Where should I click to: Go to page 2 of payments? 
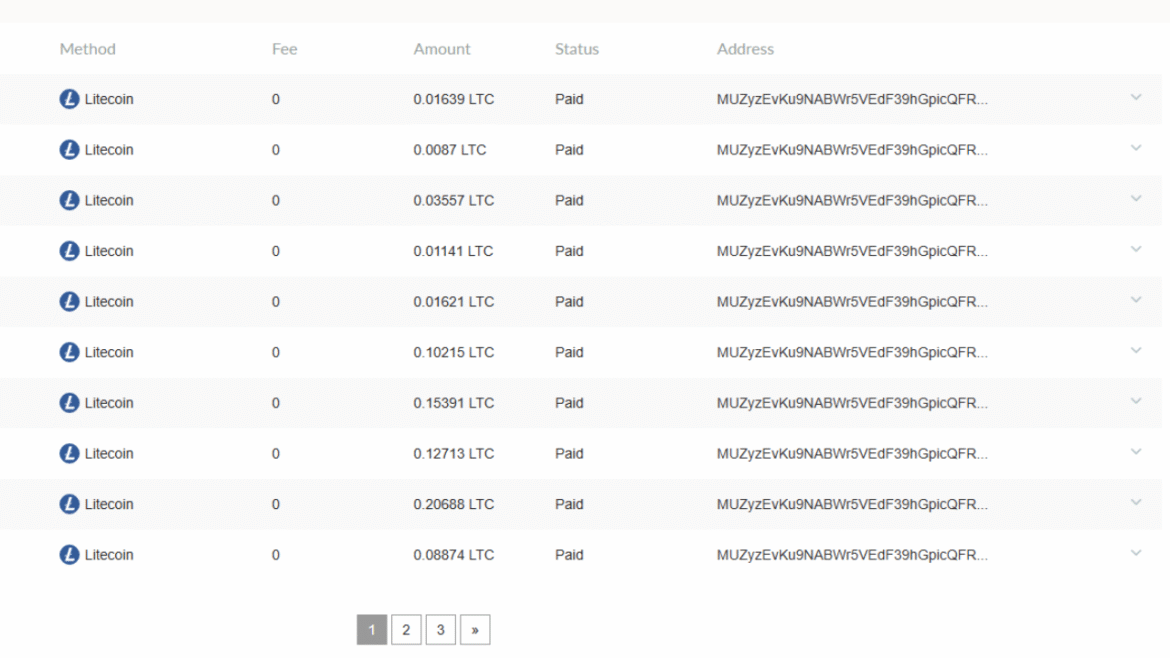(406, 630)
